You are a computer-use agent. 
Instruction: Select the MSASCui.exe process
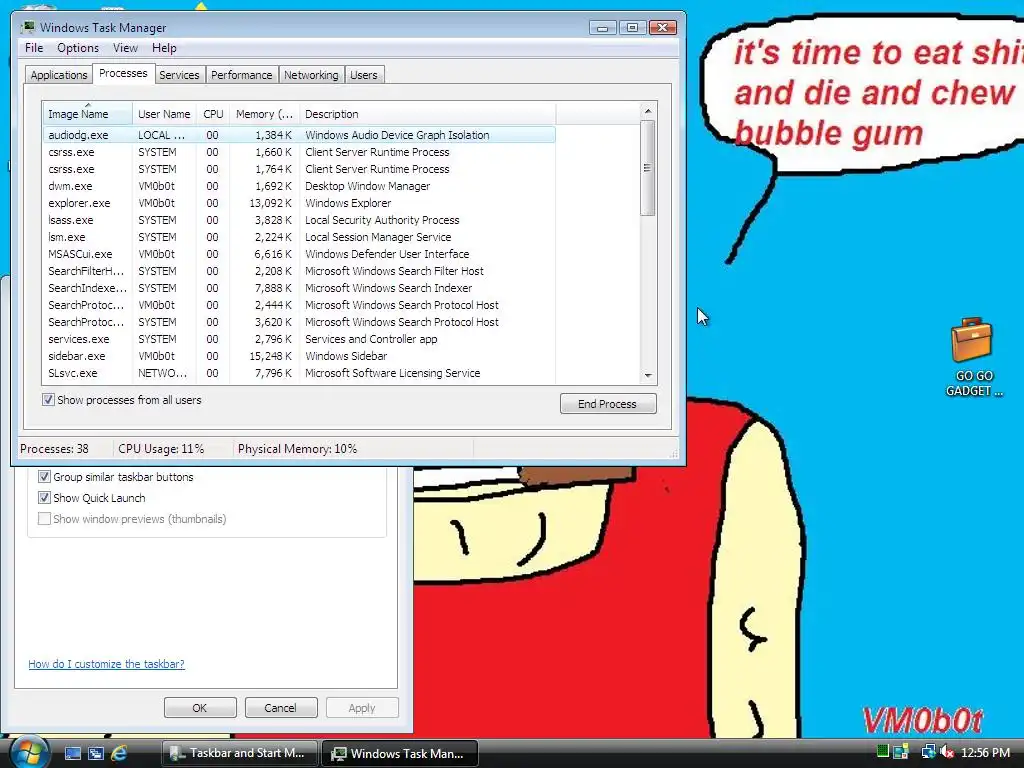coord(299,254)
